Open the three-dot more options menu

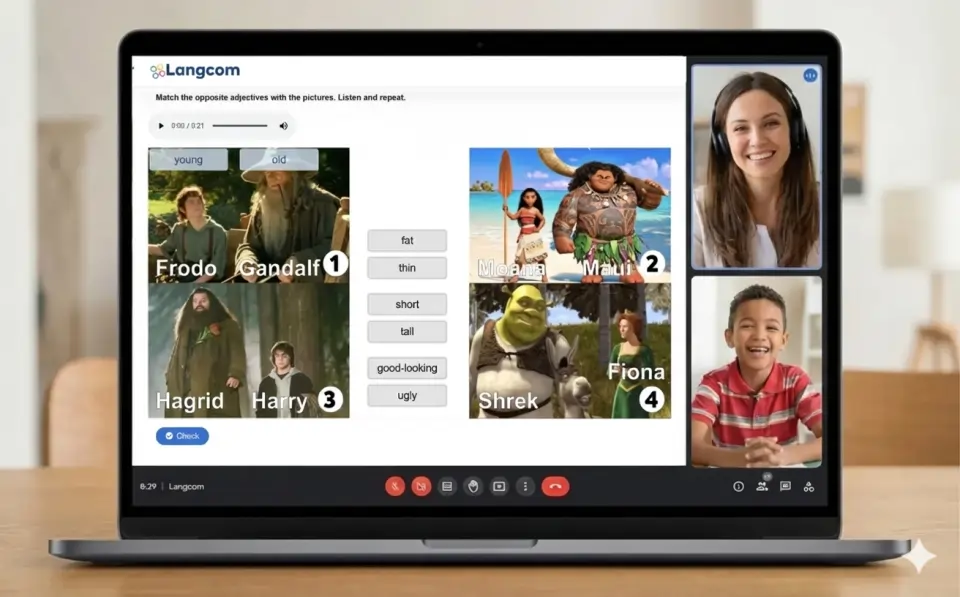click(x=525, y=486)
